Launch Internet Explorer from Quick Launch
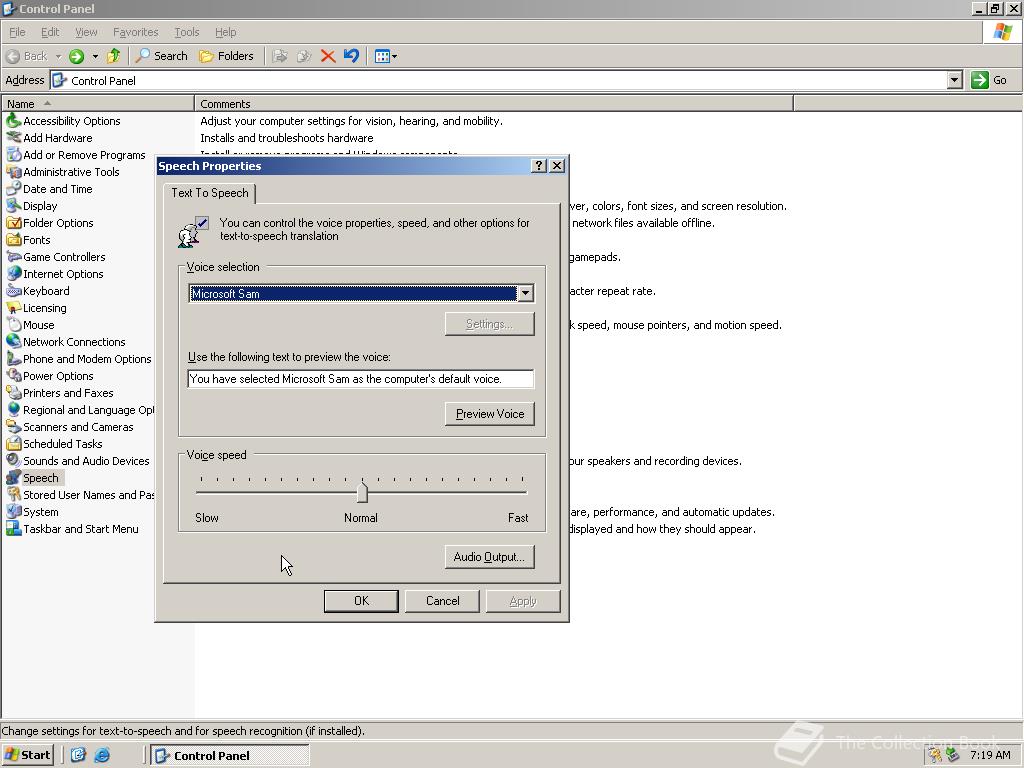The image size is (1024, 768). tap(102, 756)
